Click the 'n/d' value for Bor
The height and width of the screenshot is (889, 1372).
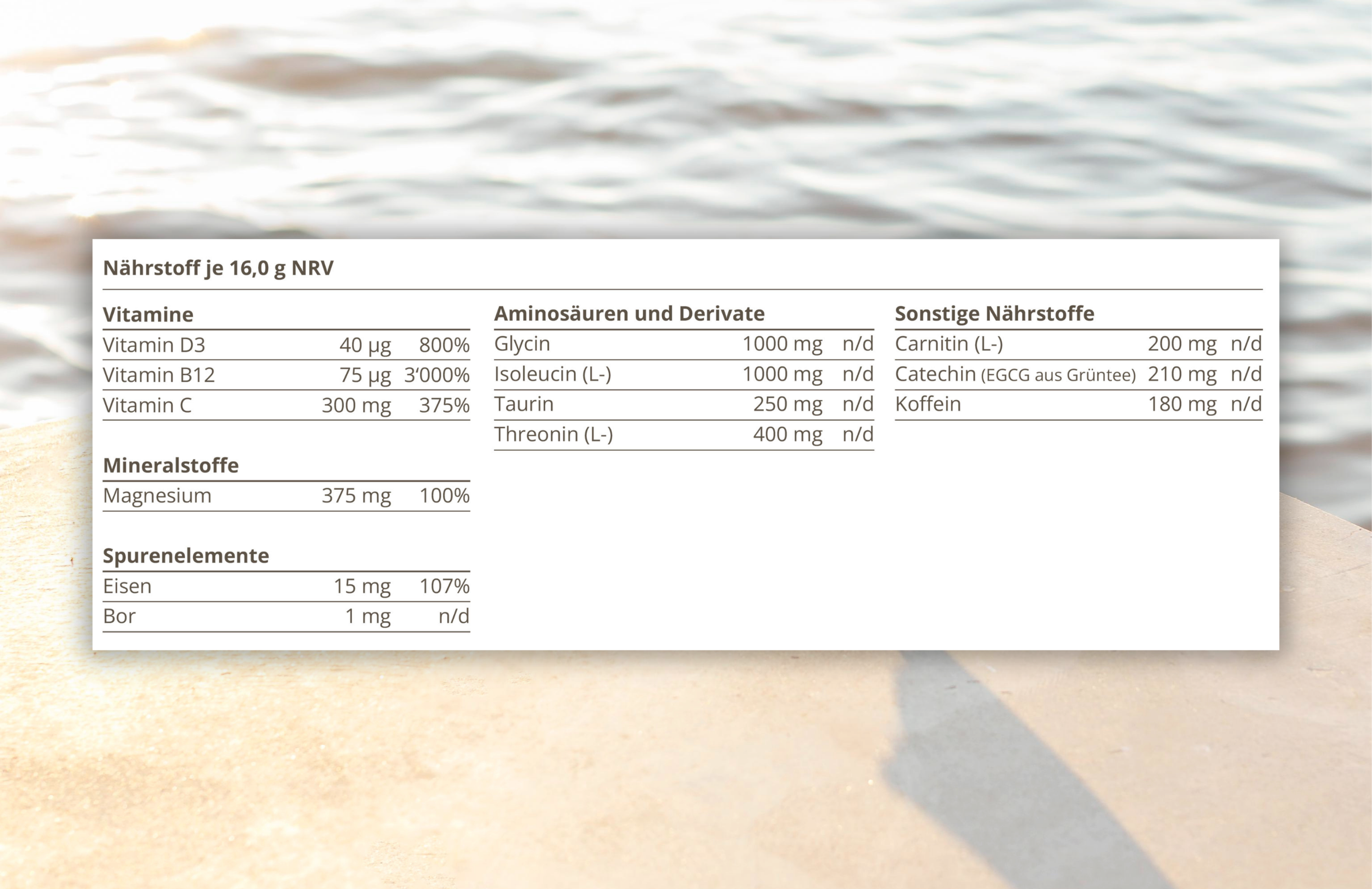pyautogui.click(x=454, y=616)
